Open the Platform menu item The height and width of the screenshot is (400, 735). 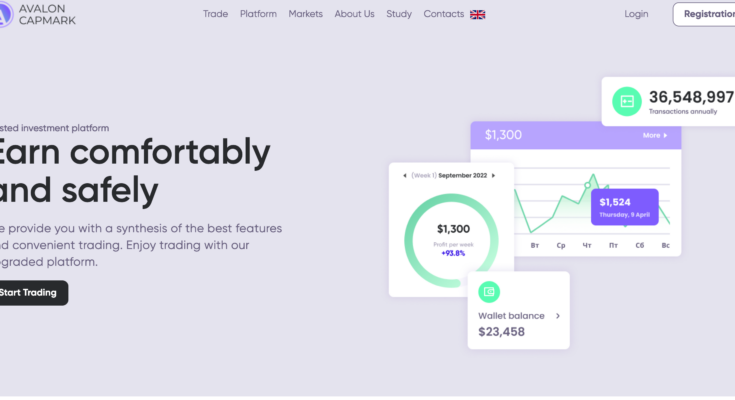coord(258,14)
